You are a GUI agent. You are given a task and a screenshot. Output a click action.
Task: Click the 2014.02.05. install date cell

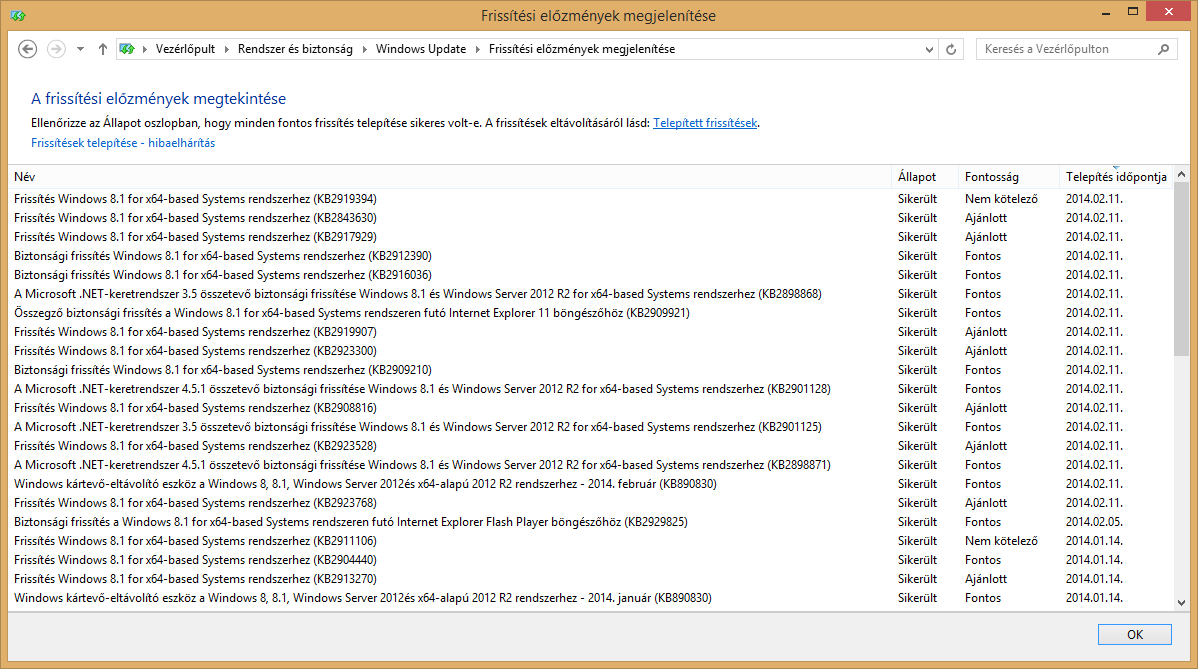click(1094, 522)
